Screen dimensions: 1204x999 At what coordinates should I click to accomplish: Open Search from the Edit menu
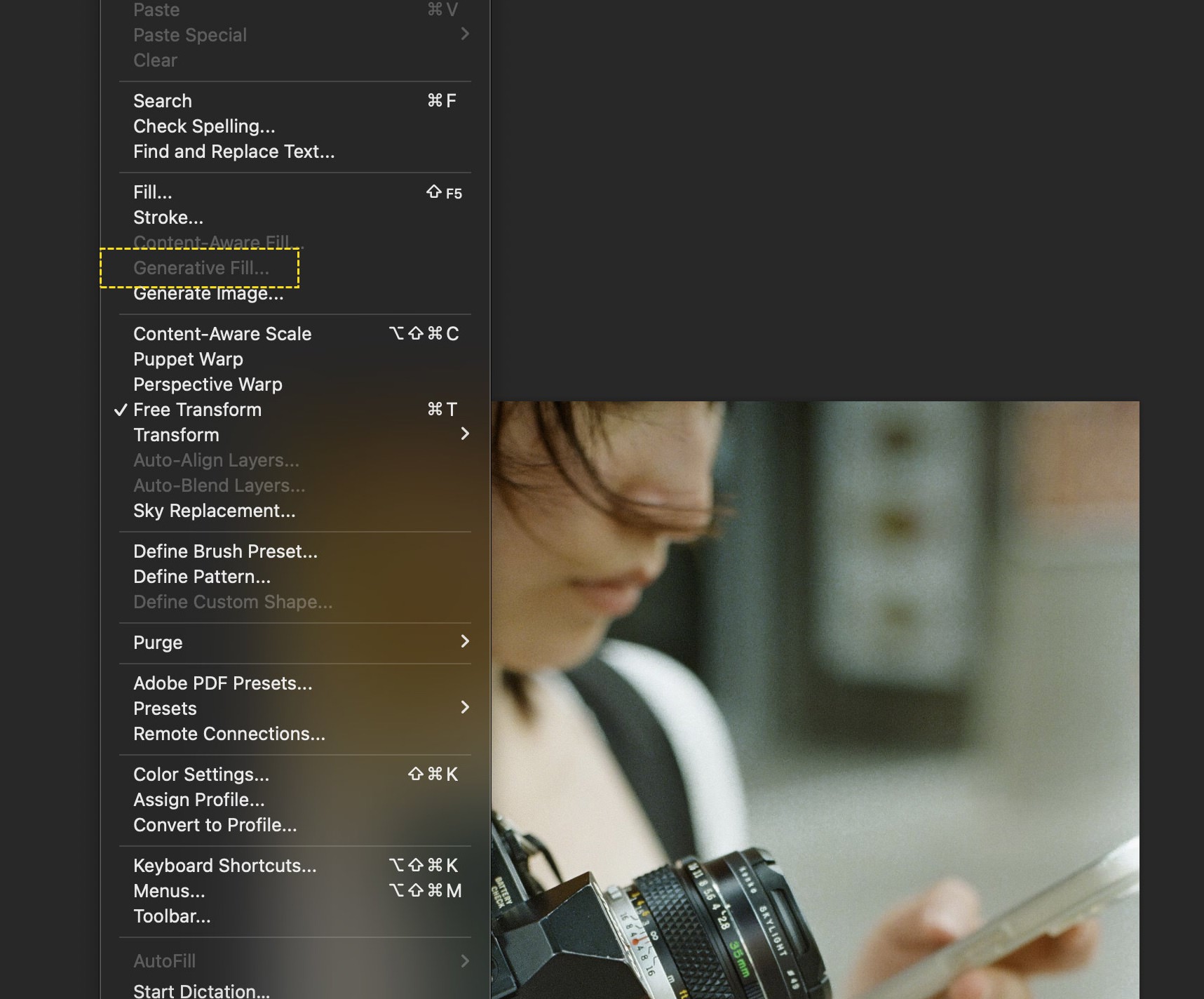click(x=163, y=101)
